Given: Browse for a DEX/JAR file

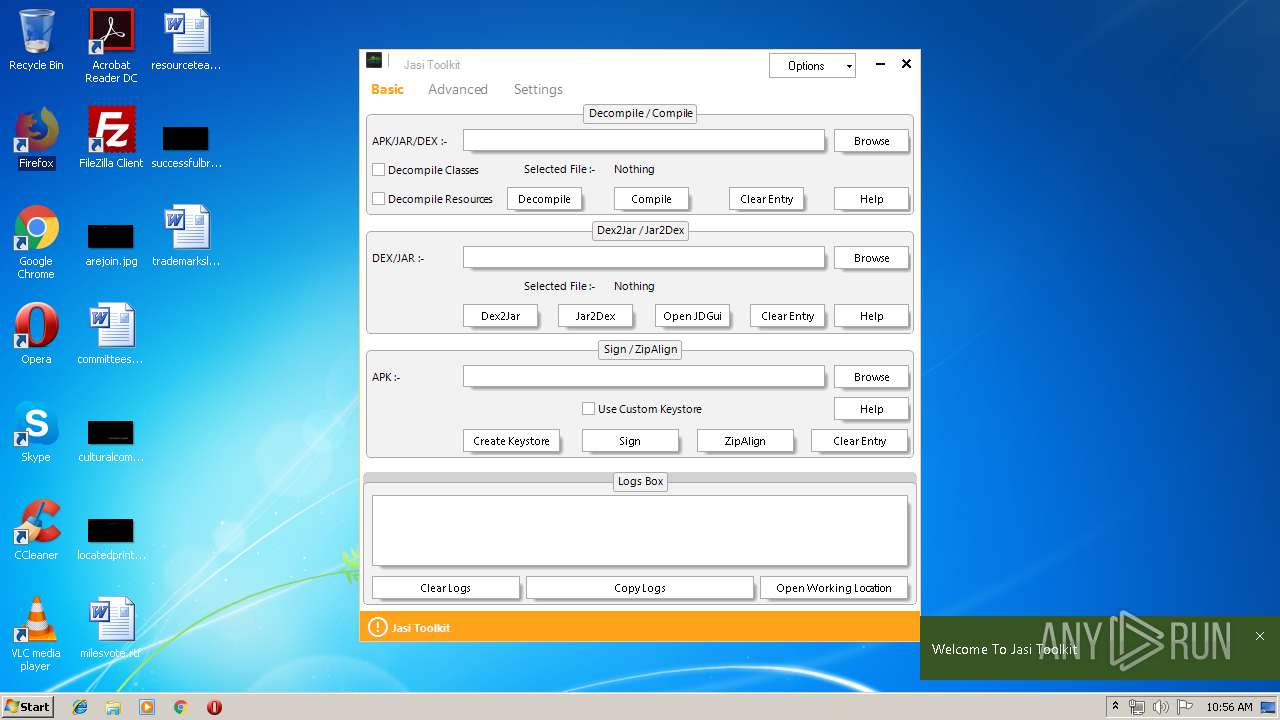Looking at the screenshot, I should tap(871, 258).
